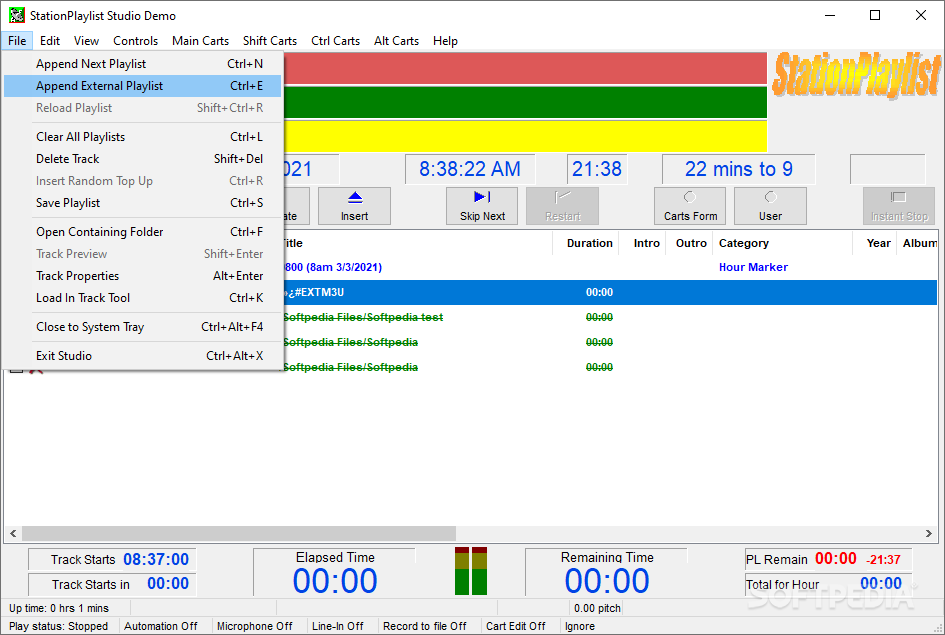The image size is (945, 635).
Task: Click the audio level VU meter
Action: click(471, 571)
